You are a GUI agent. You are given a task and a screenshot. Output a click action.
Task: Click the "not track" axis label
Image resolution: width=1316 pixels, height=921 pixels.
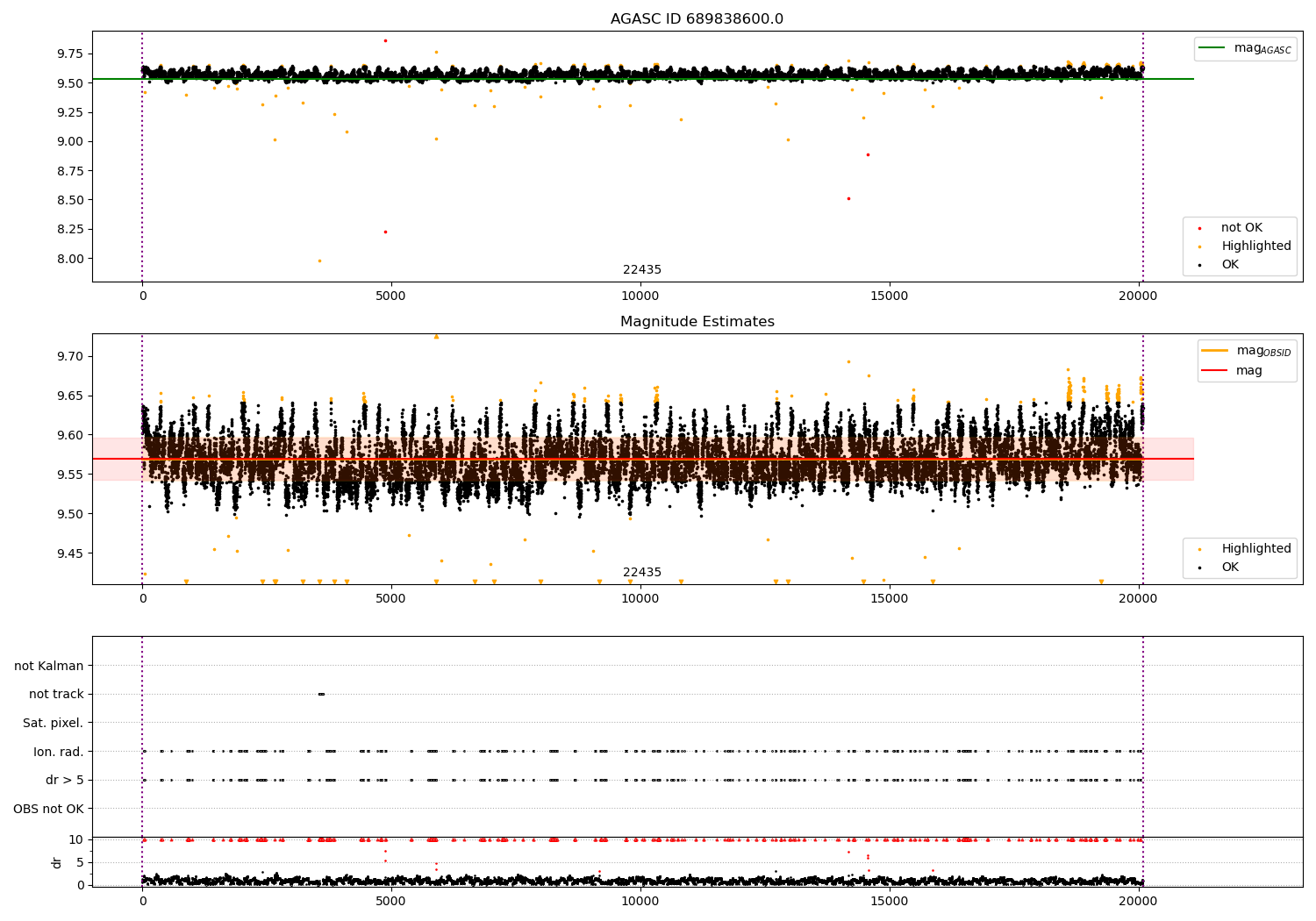point(56,695)
